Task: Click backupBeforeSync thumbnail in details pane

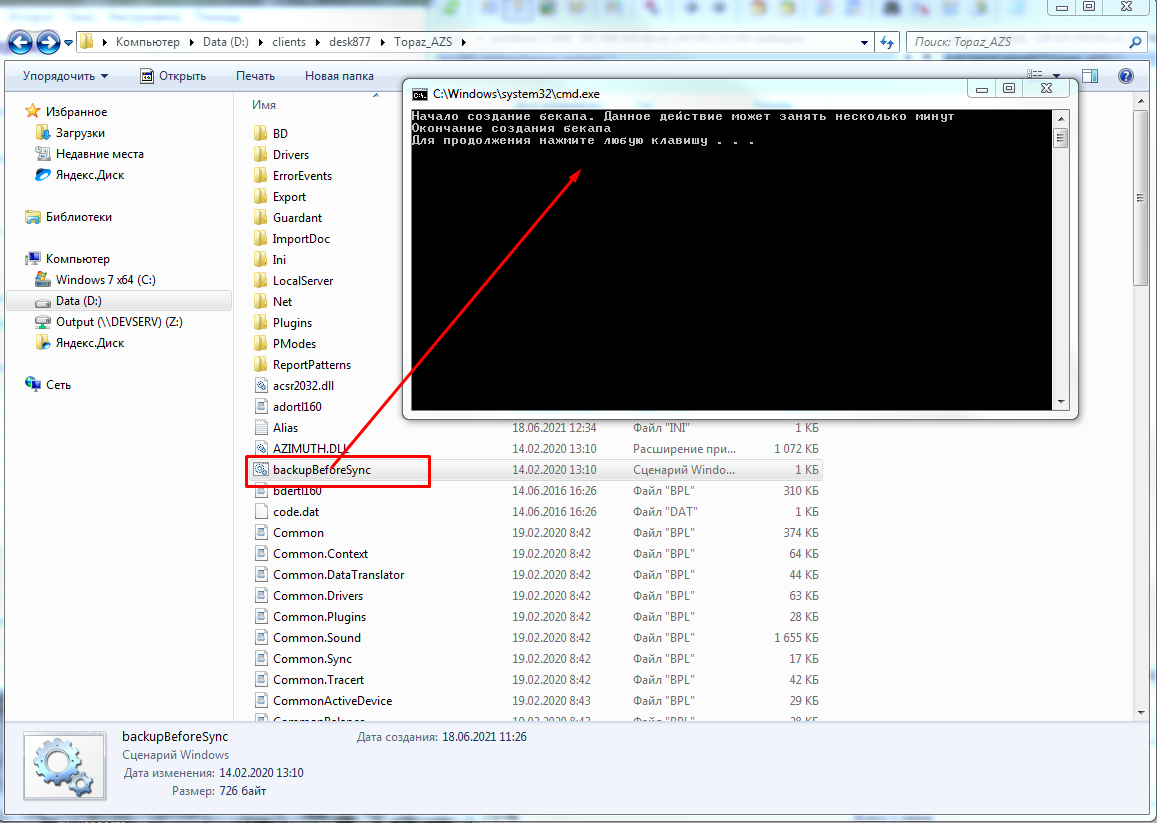Action: click(65, 765)
